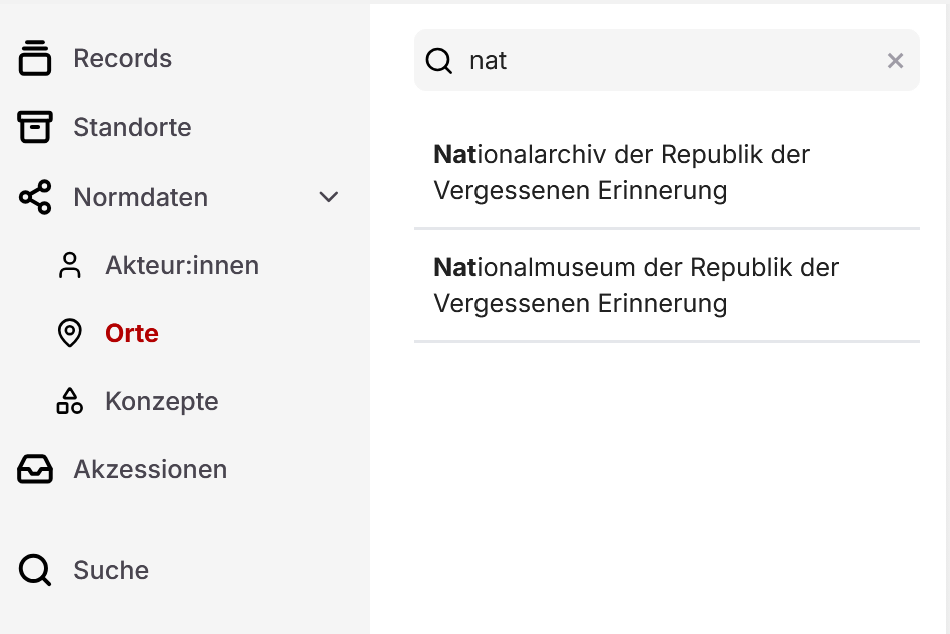Click the magnifier icon inside the search bar
Image resolution: width=950 pixels, height=634 pixels.
(x=438, y=60)
